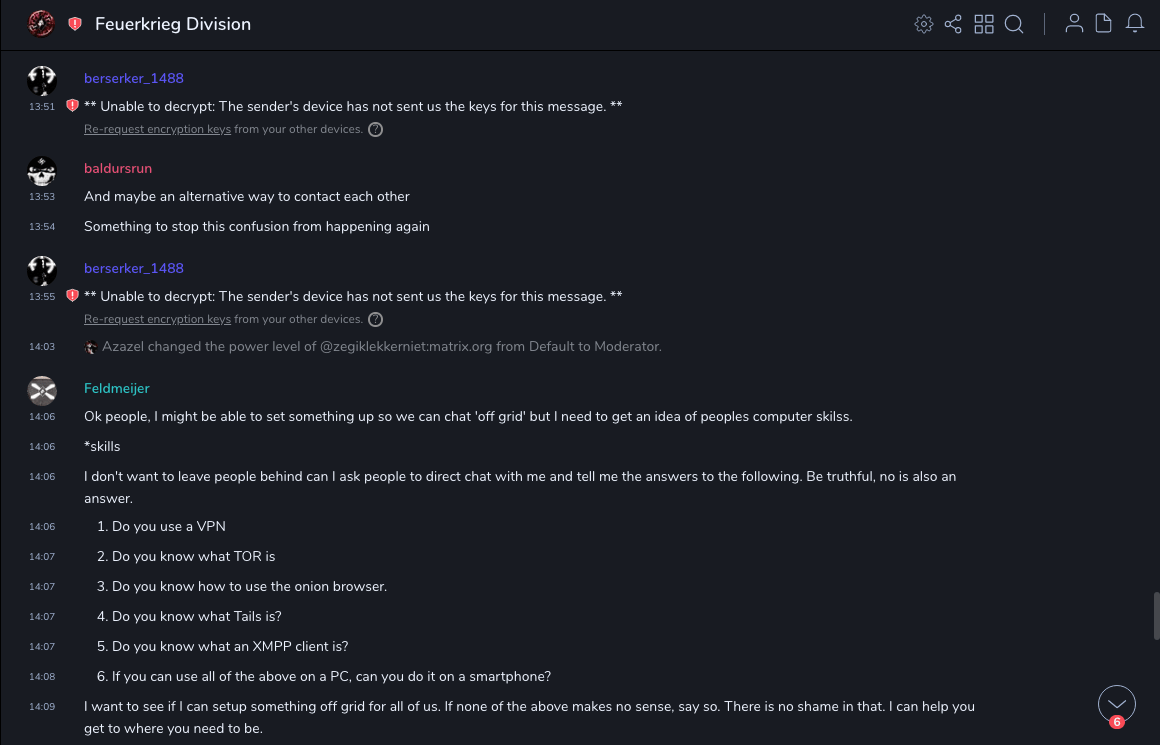The width and height of the screenshot is (1160, 745).
Task: Click the room avatar in the header
Action: [x=41, y=24]
